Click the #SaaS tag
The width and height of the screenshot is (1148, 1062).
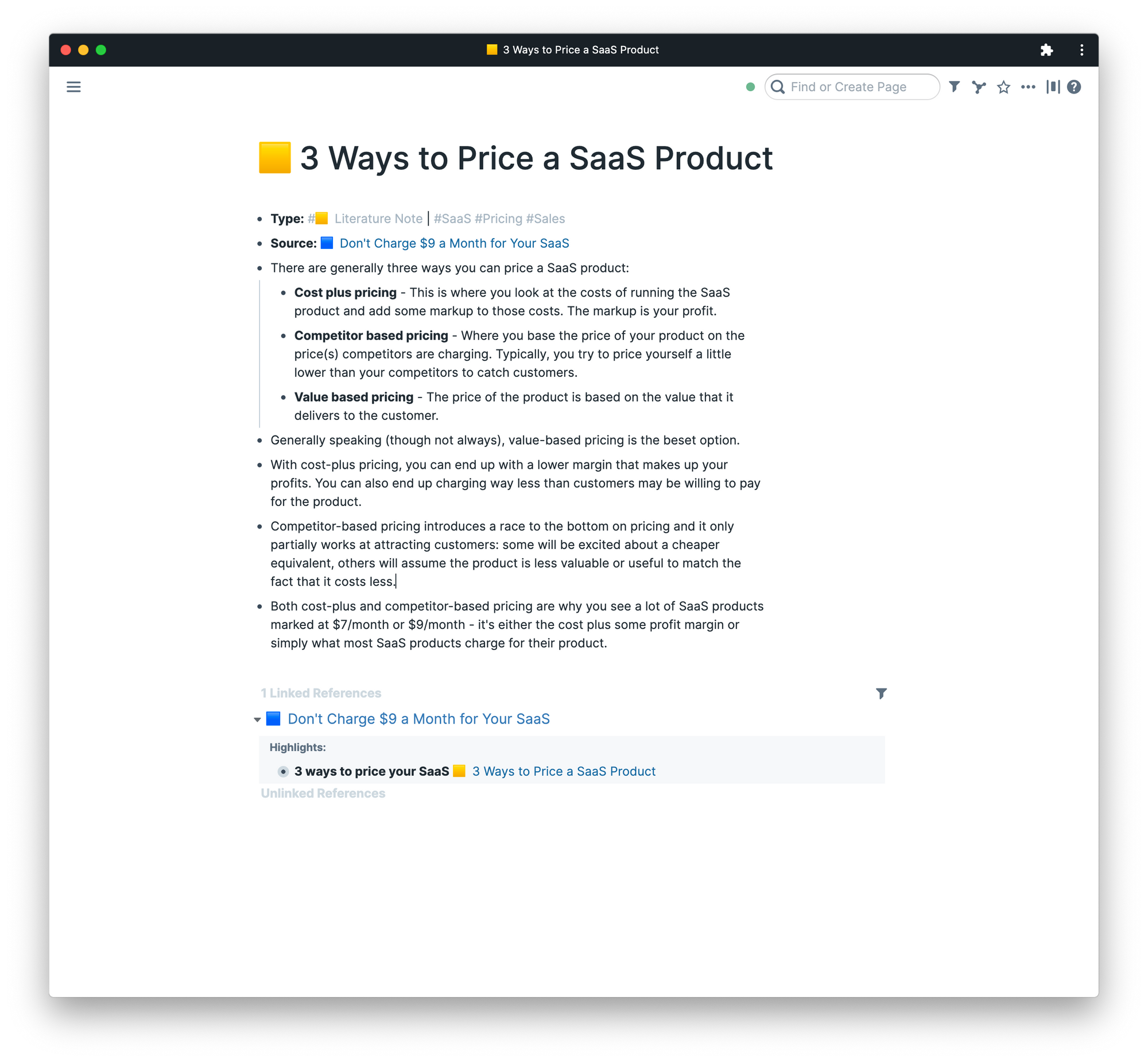click(452, 219)
